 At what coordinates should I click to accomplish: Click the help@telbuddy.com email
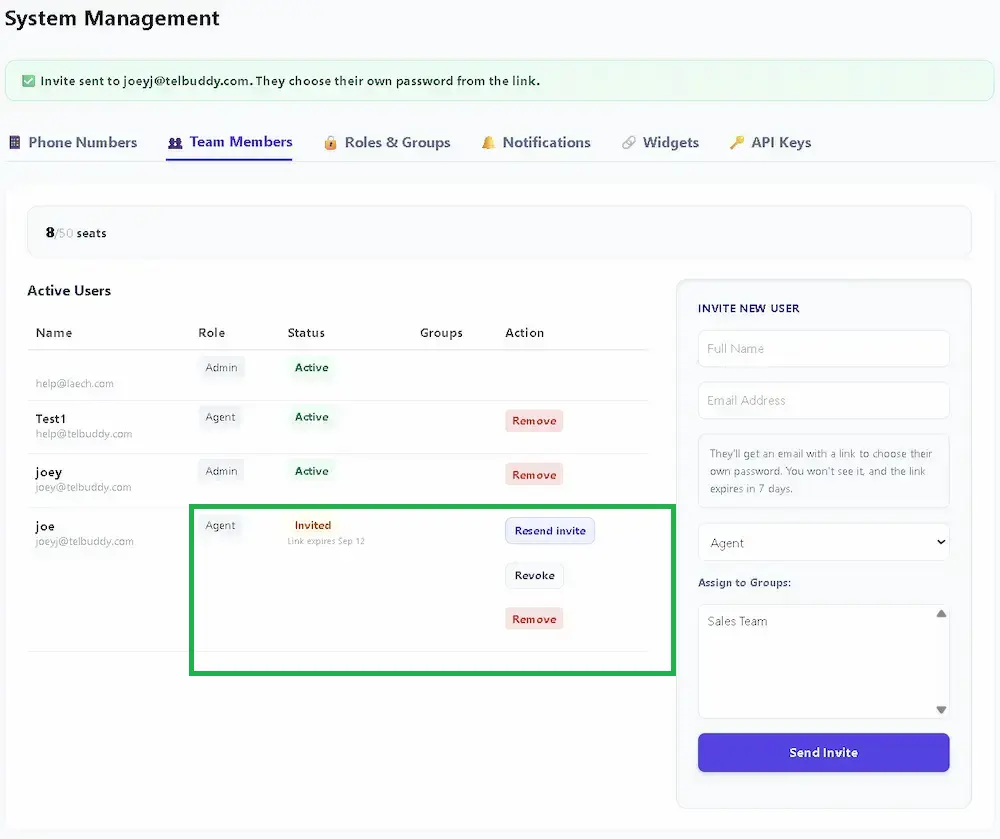pos(84,434)
